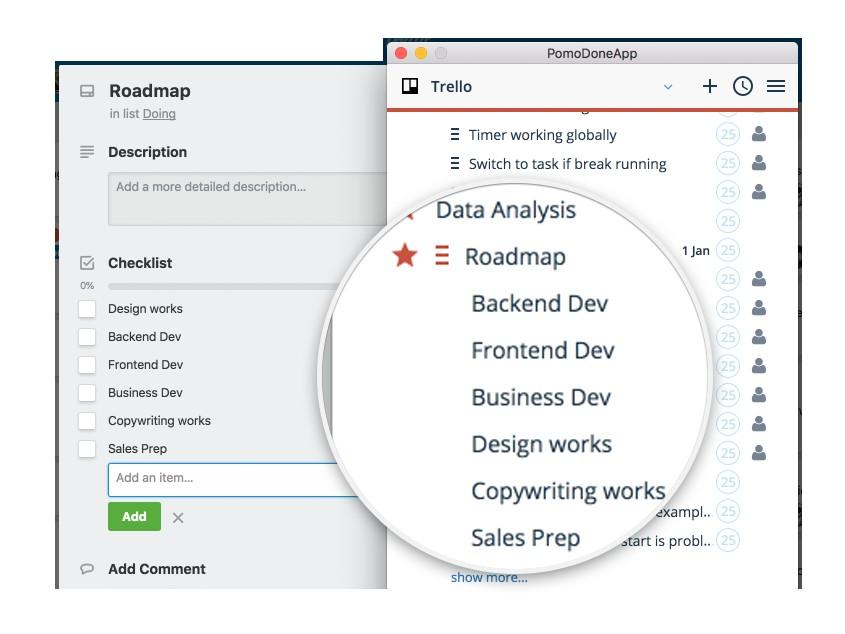Click the Roadmap card title in Trello

(150, 91)
